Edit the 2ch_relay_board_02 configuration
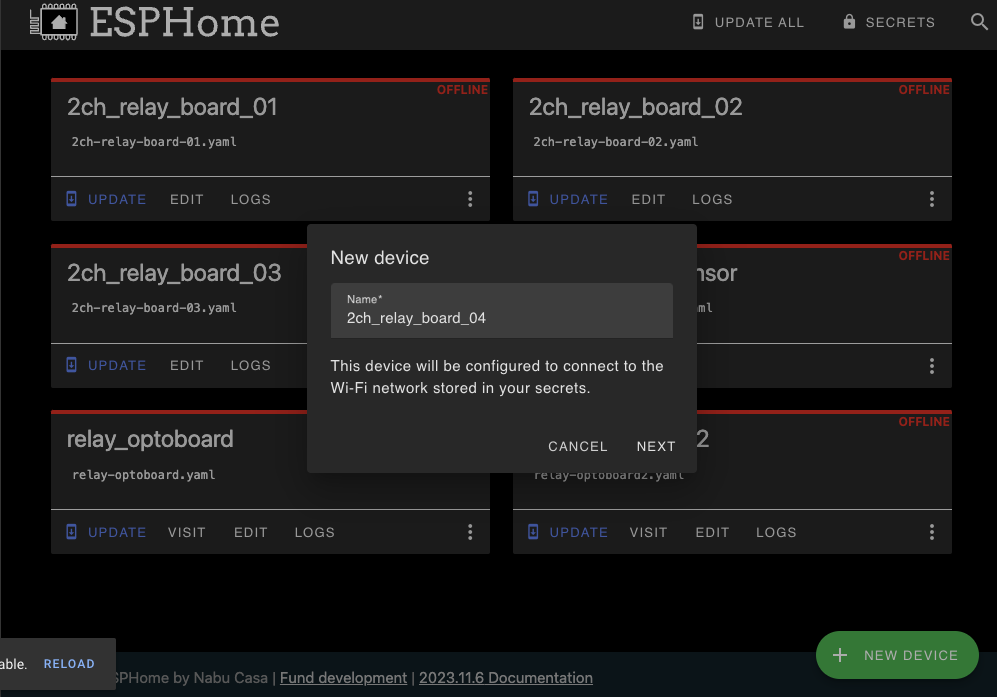The width and height of the screenshot is (997, 697). pyautogui.click(x=648, y=199)
